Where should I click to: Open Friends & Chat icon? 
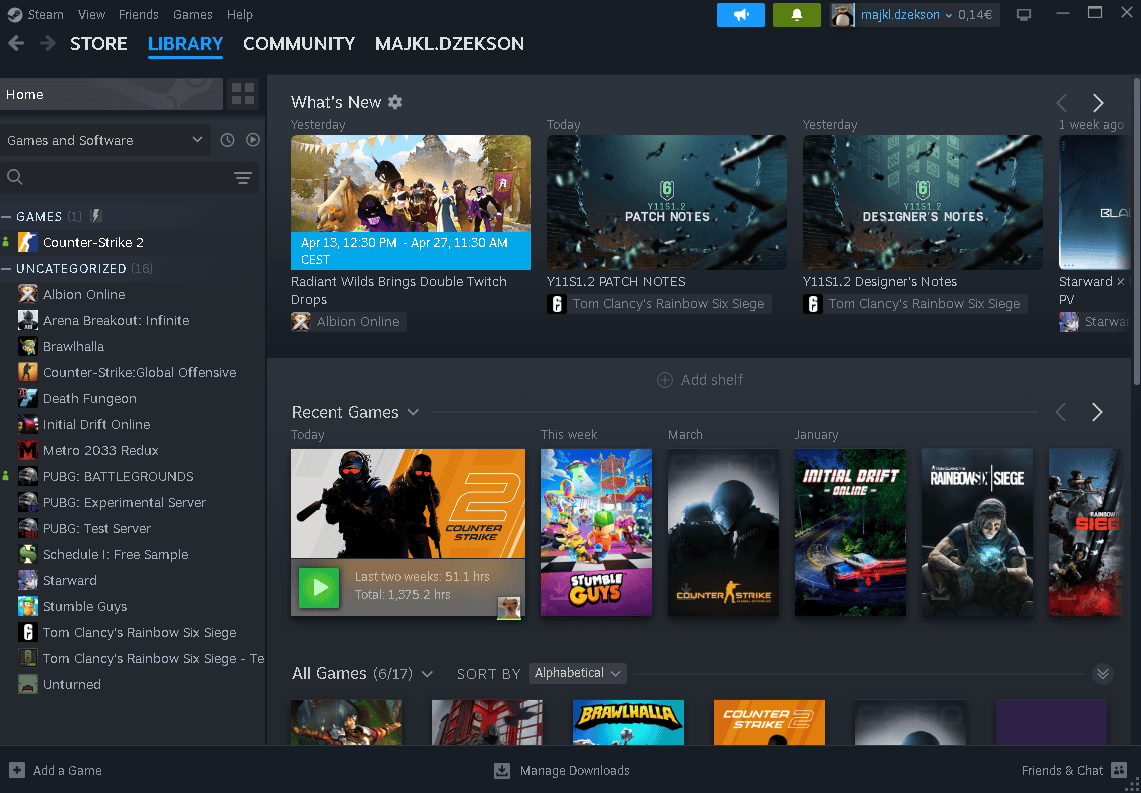tap(1118, 770)
